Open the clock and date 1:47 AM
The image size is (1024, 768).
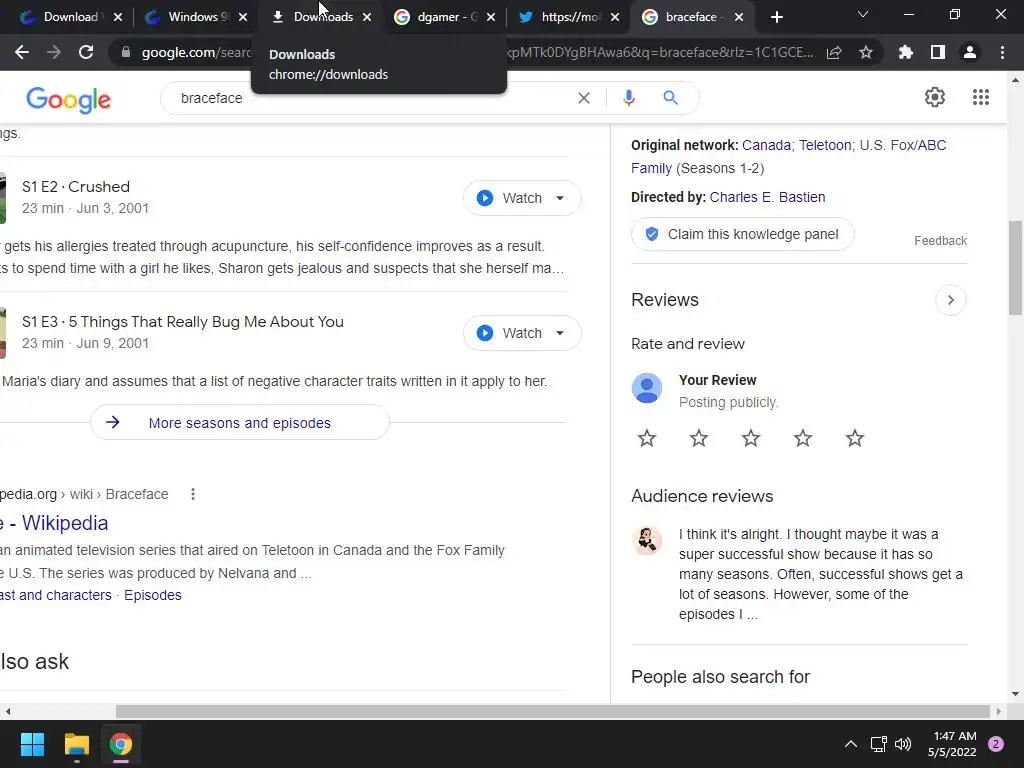(x=952, y=744)
